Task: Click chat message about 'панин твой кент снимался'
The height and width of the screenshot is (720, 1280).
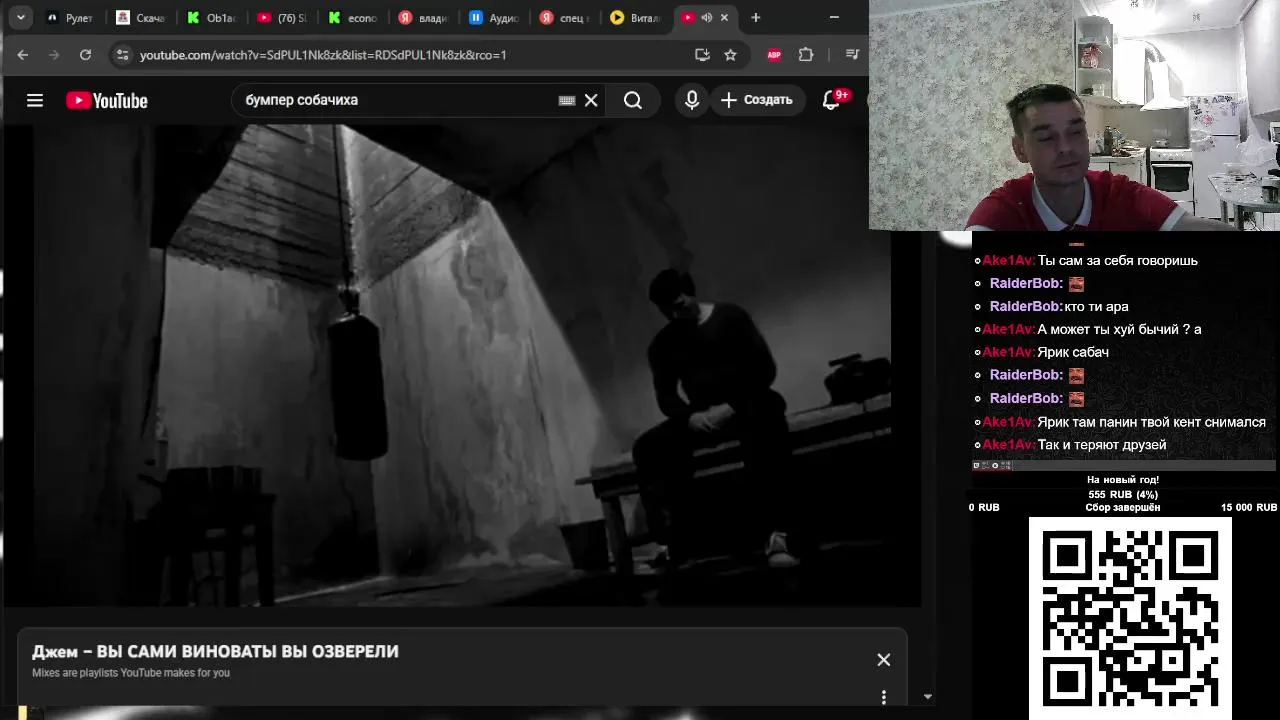Action: 1151,422
